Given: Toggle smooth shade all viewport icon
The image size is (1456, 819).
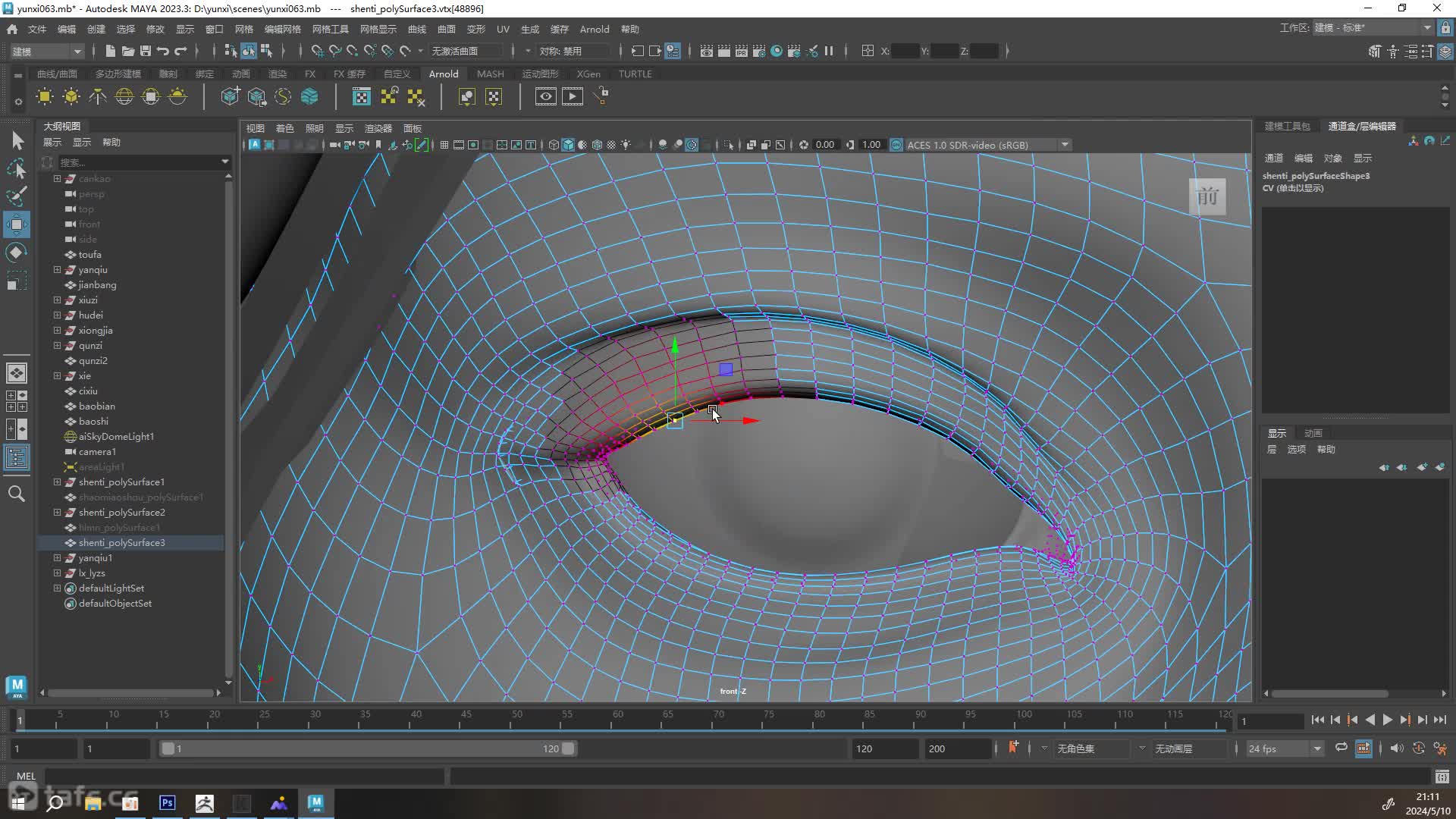Looking at the screenshot, I should (568, 145).
